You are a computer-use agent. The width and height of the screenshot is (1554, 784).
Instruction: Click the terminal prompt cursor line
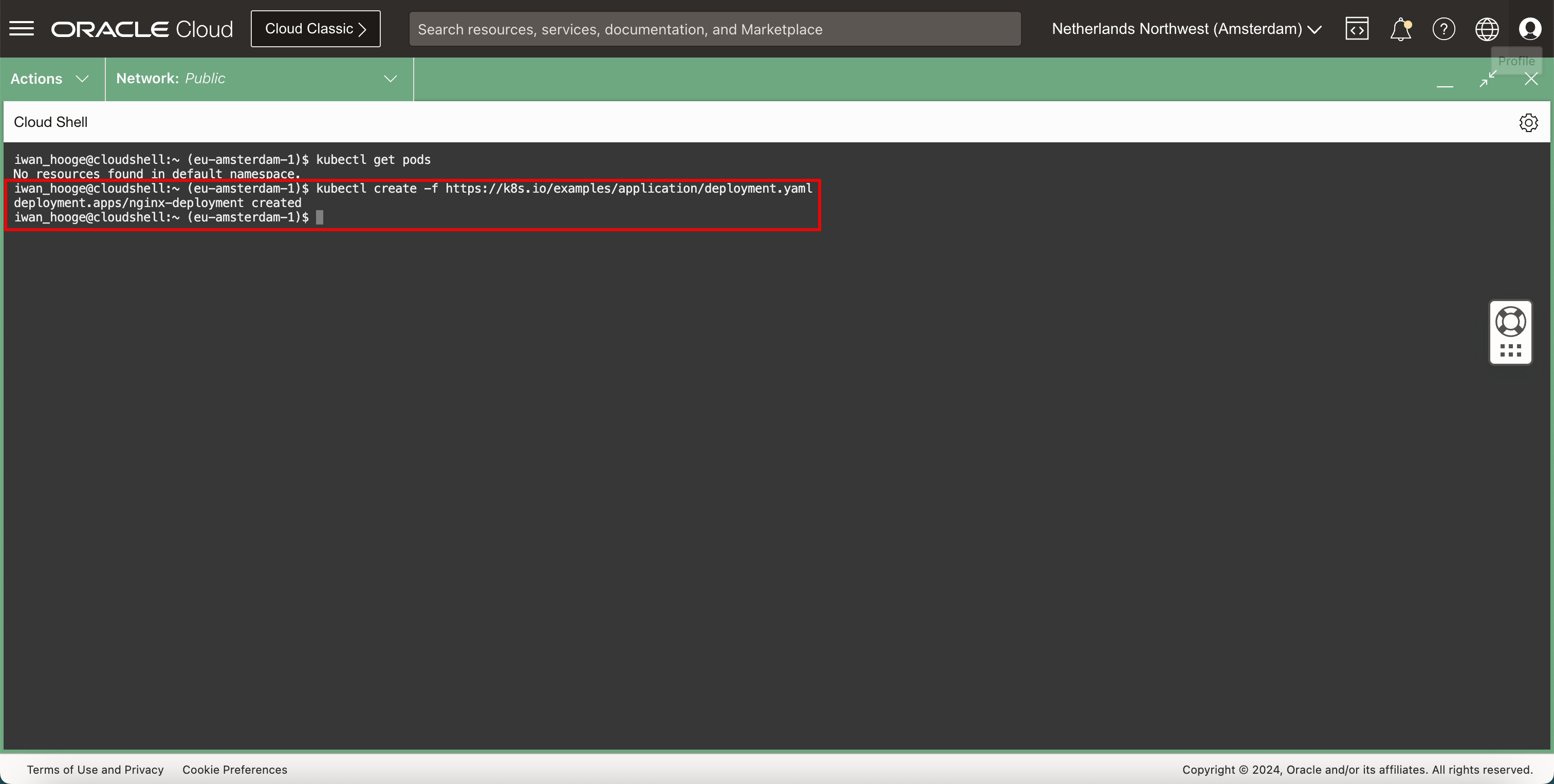pos(320,217)
